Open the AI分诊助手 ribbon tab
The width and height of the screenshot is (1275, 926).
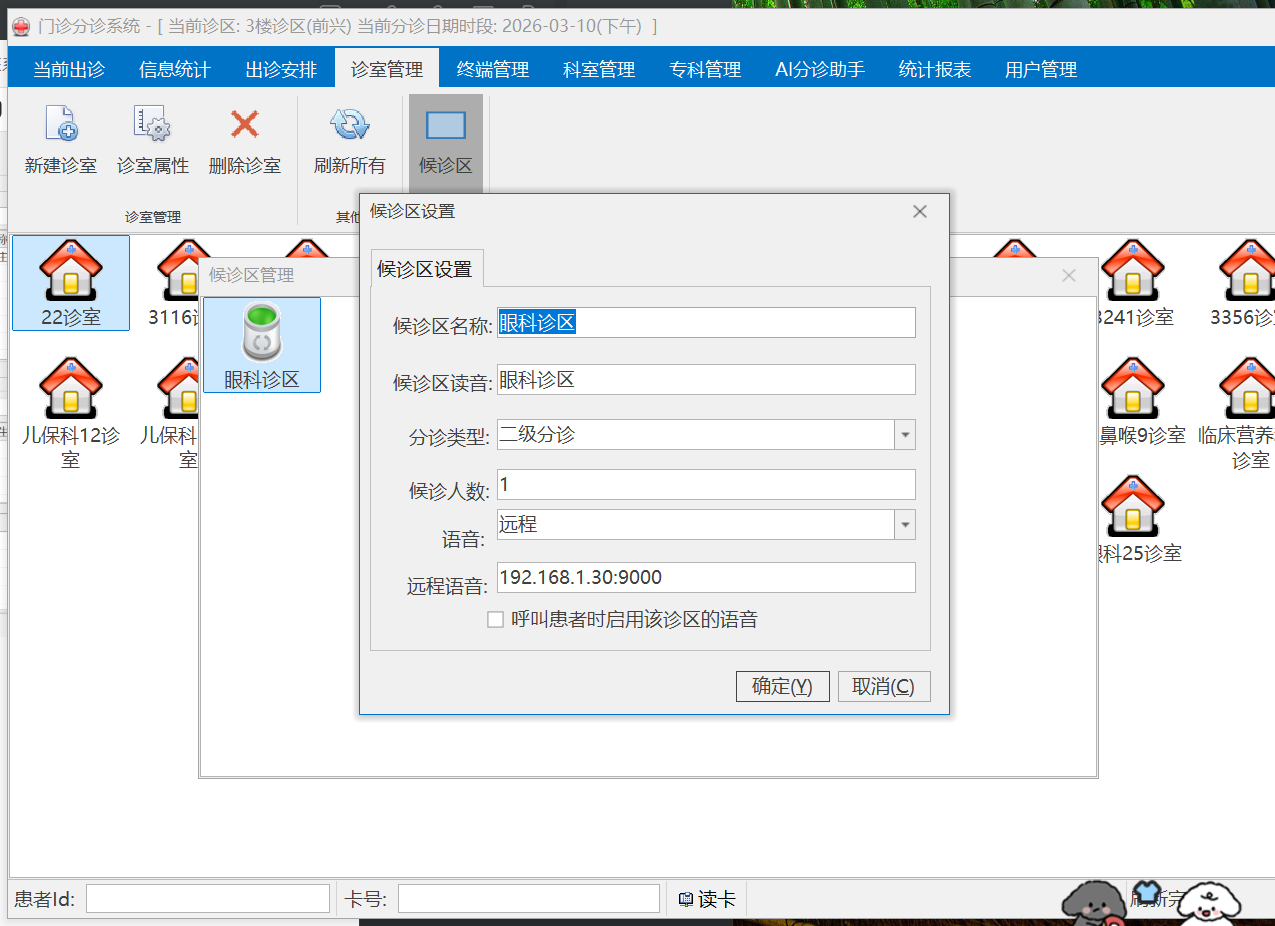point(820,70)
